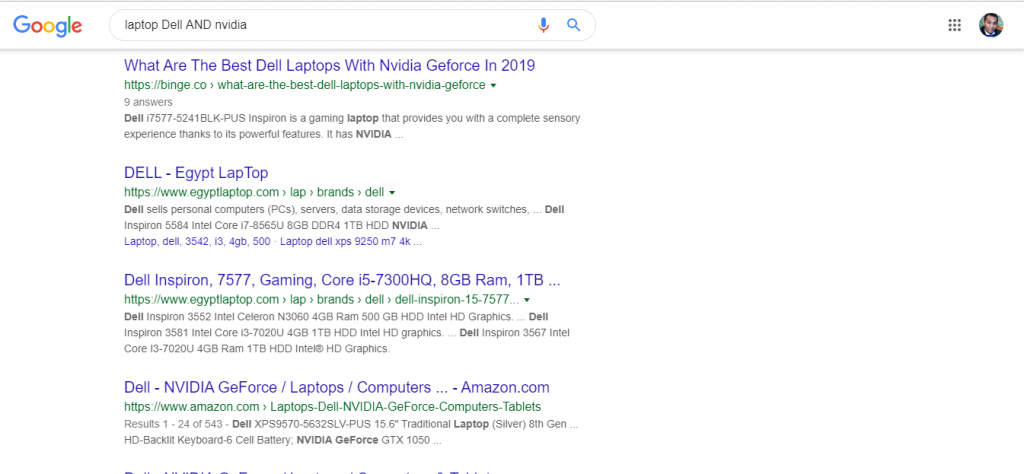Open 'Dell - NVIDIA GeForce / Laptops / Computers ... - Amazon.com'
Image resolution: width=1024 pixels, height=474 pixels.
pyautogui.click(x=336, y=387)
